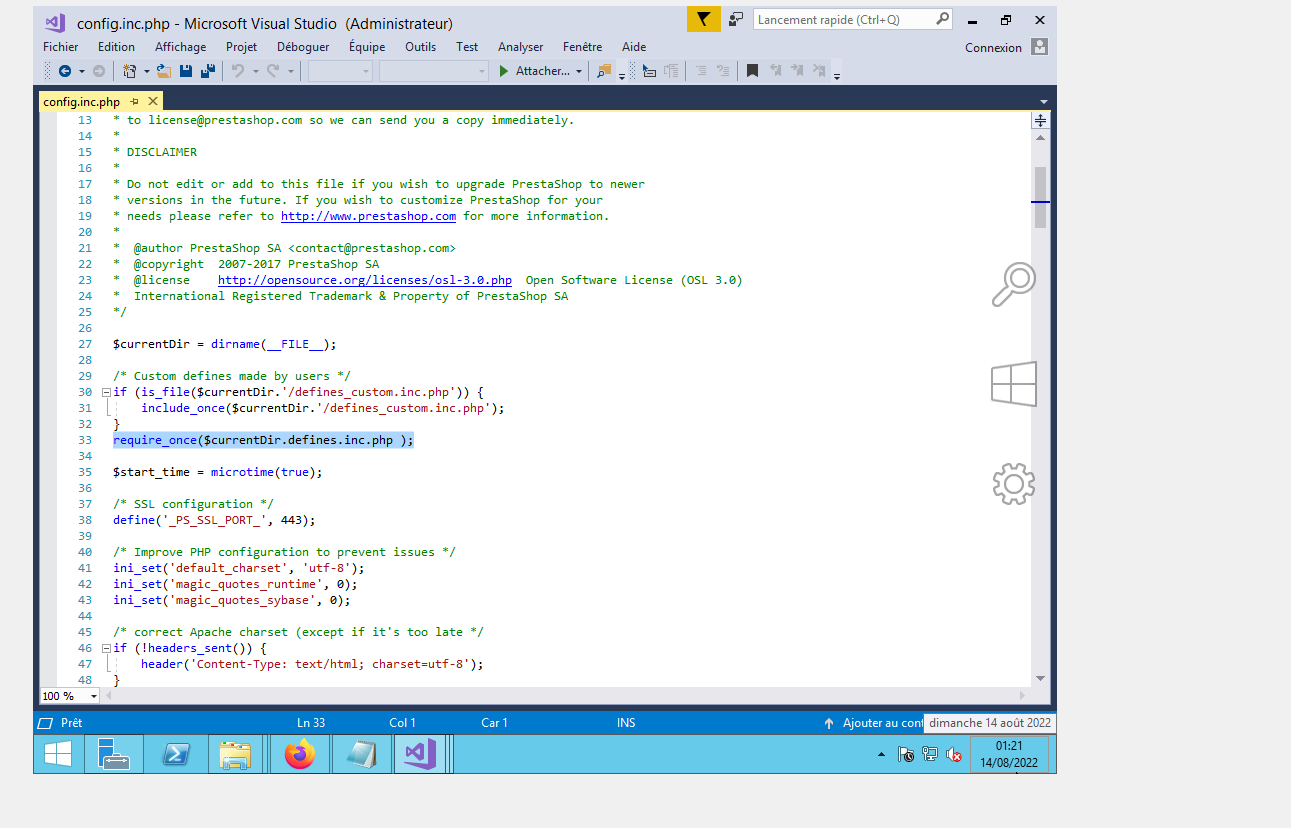Open the Affichage menu
Screen dimensions: 1291x828
coord(180,47)
